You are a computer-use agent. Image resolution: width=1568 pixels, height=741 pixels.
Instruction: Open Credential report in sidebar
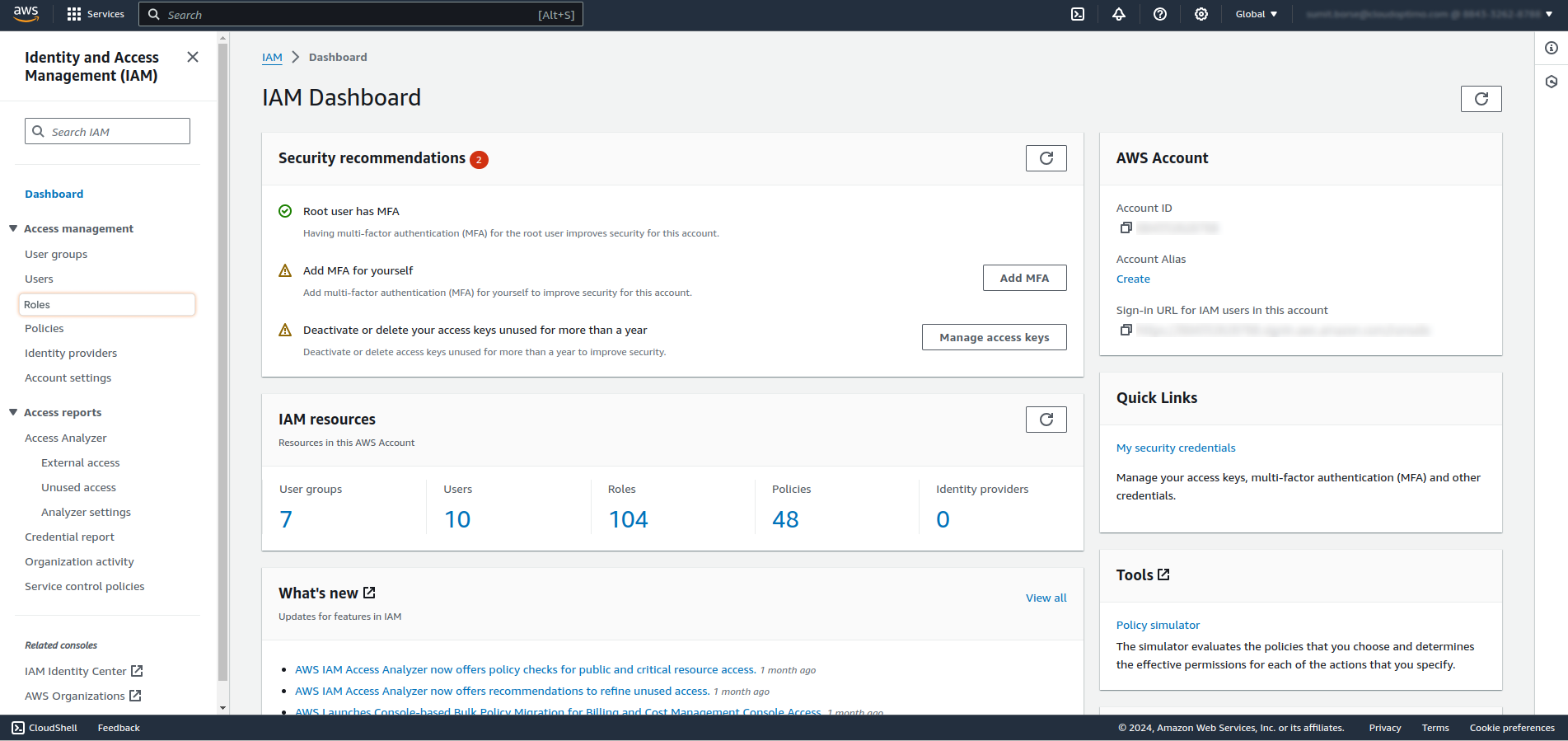point(69,537)
